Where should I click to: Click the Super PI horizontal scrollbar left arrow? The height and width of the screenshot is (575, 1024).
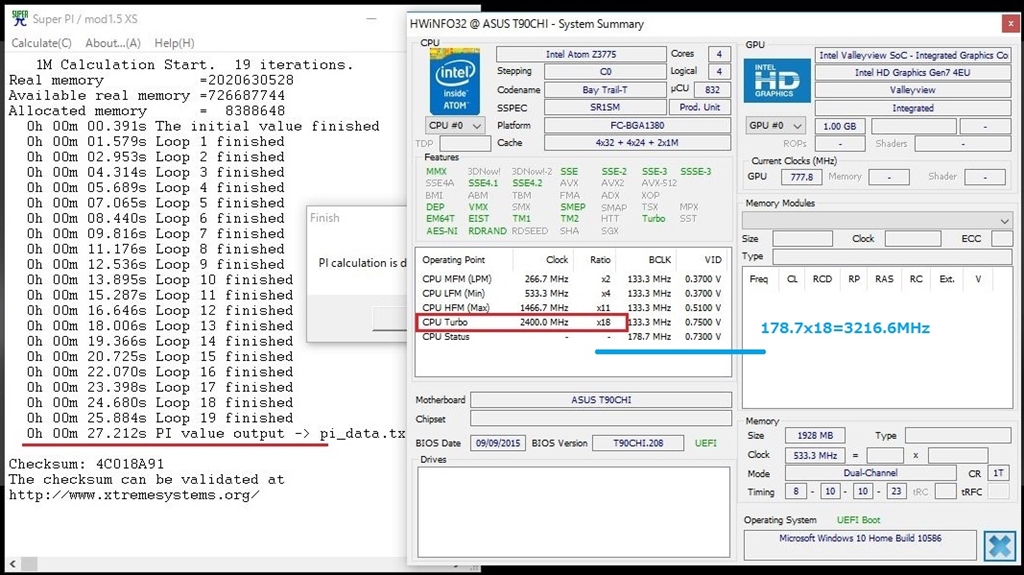pyautogui.click(x=12, y=563)
